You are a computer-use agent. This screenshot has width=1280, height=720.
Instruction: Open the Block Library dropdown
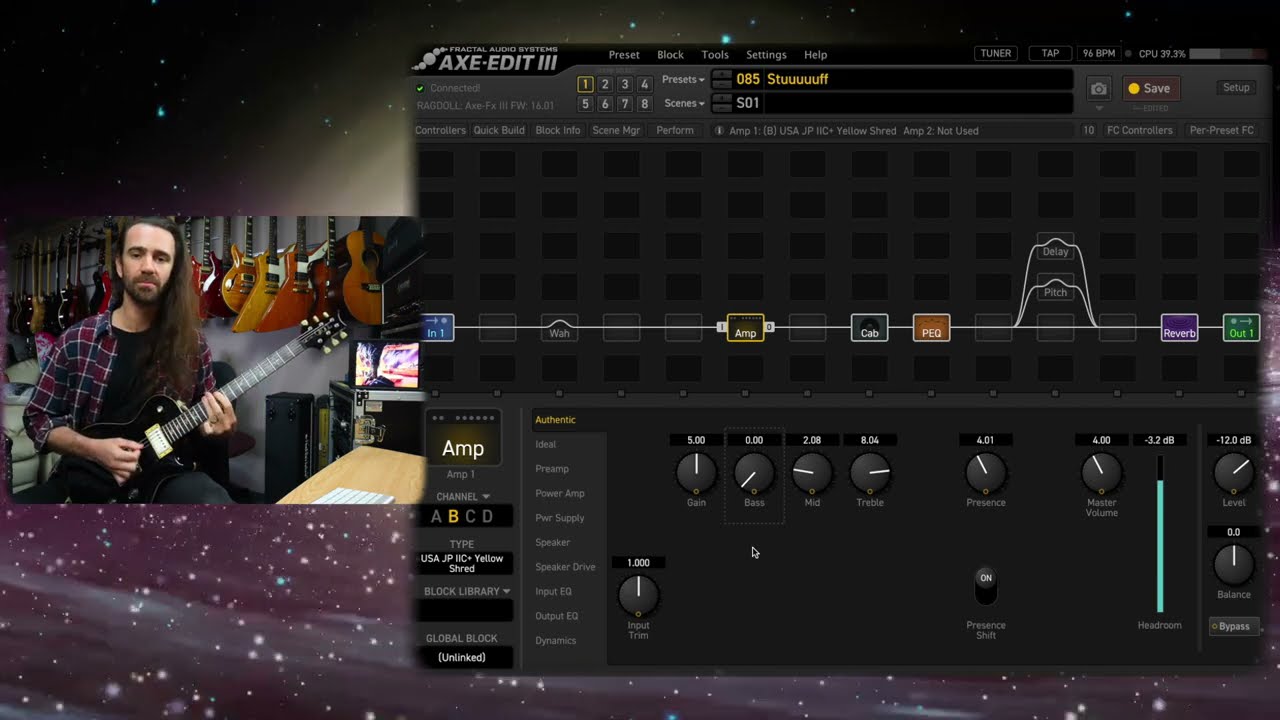click(x=467, y=591)
